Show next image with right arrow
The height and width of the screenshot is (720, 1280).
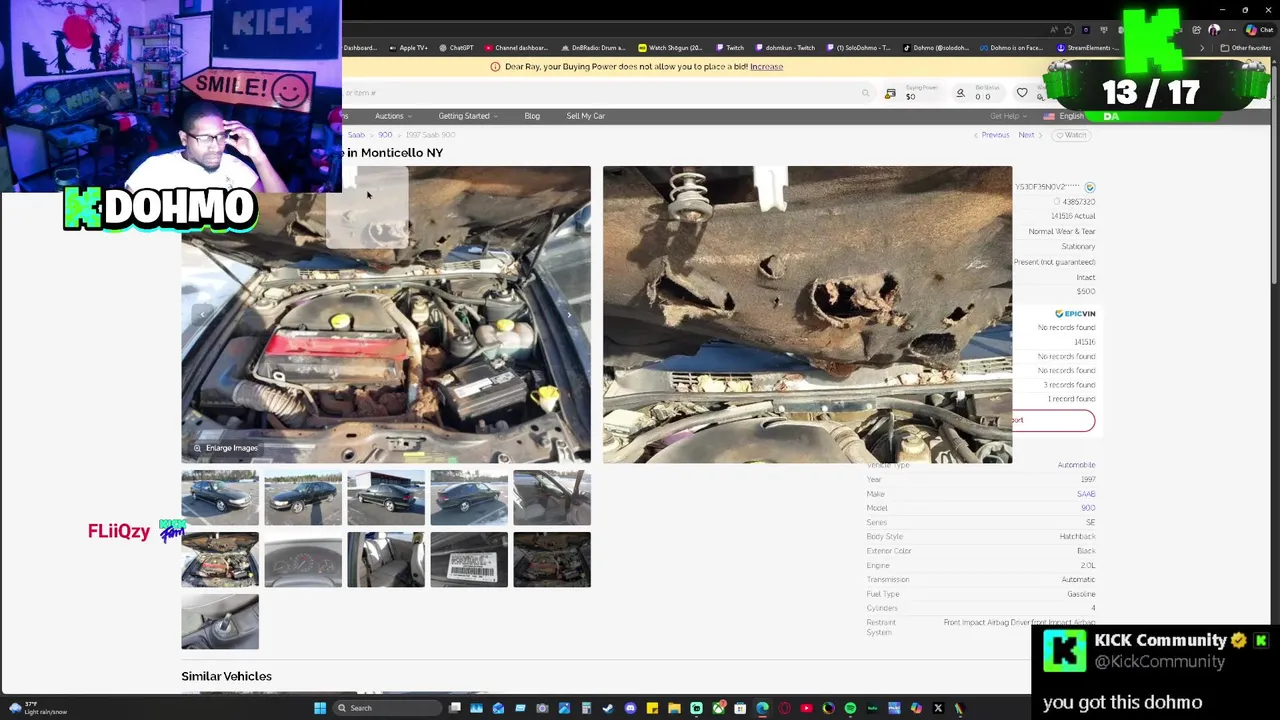[569, 315]
